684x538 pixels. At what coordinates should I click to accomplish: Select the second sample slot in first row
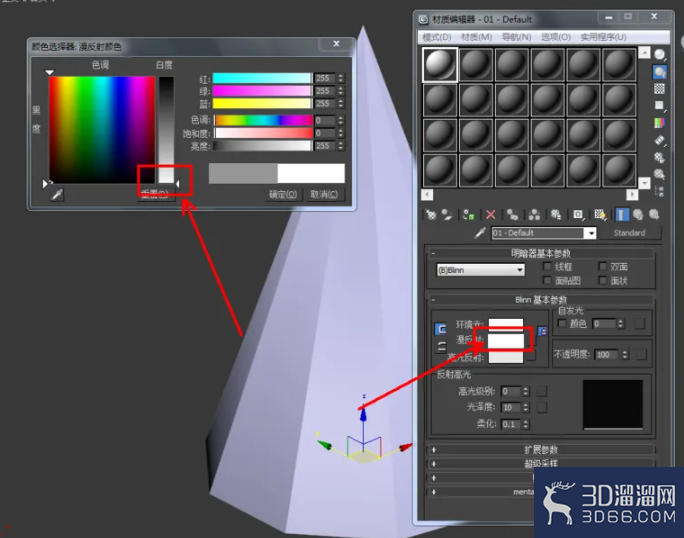click(x=476, y=65)
